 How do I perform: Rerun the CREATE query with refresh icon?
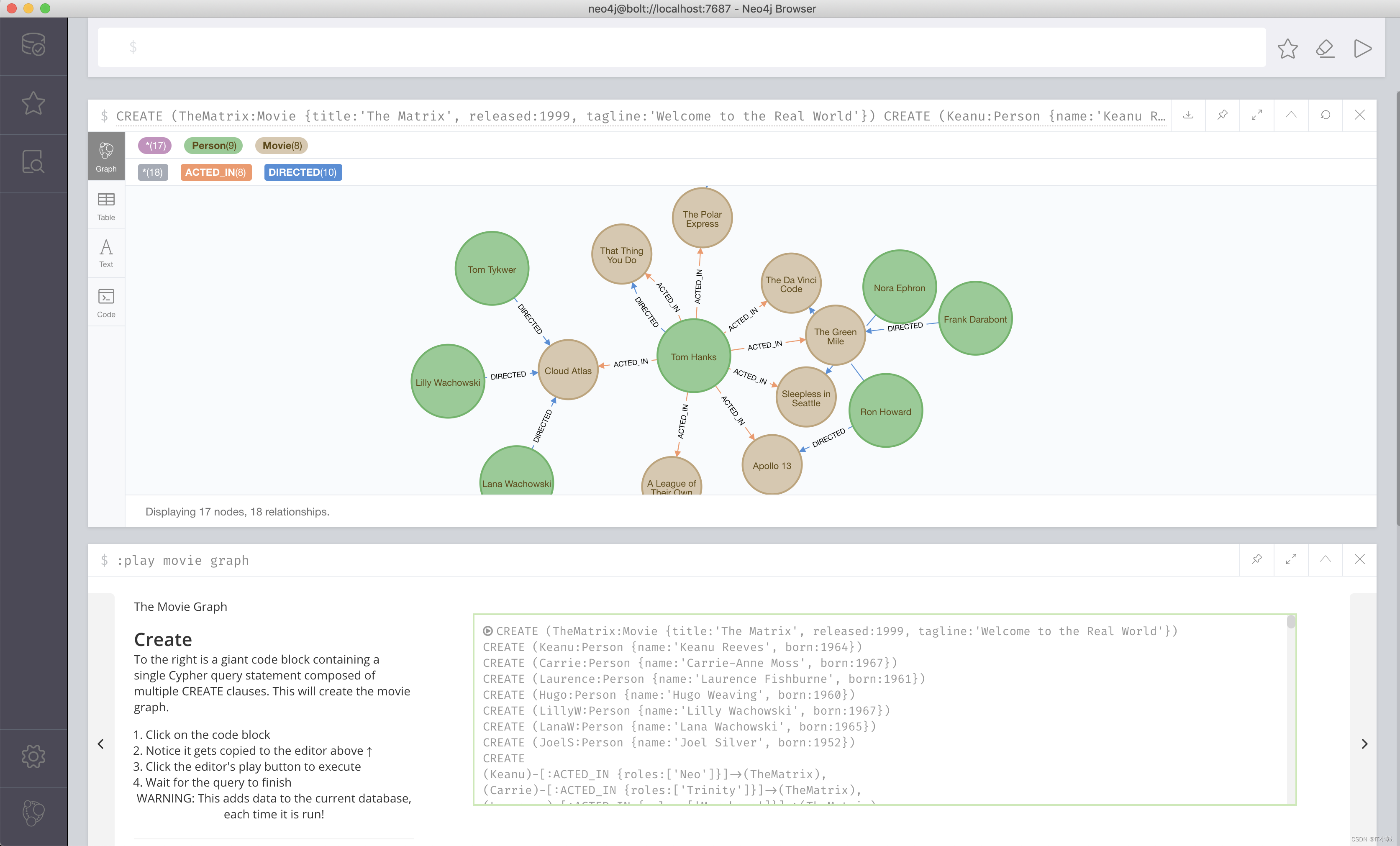click(x=1325, y=115)
